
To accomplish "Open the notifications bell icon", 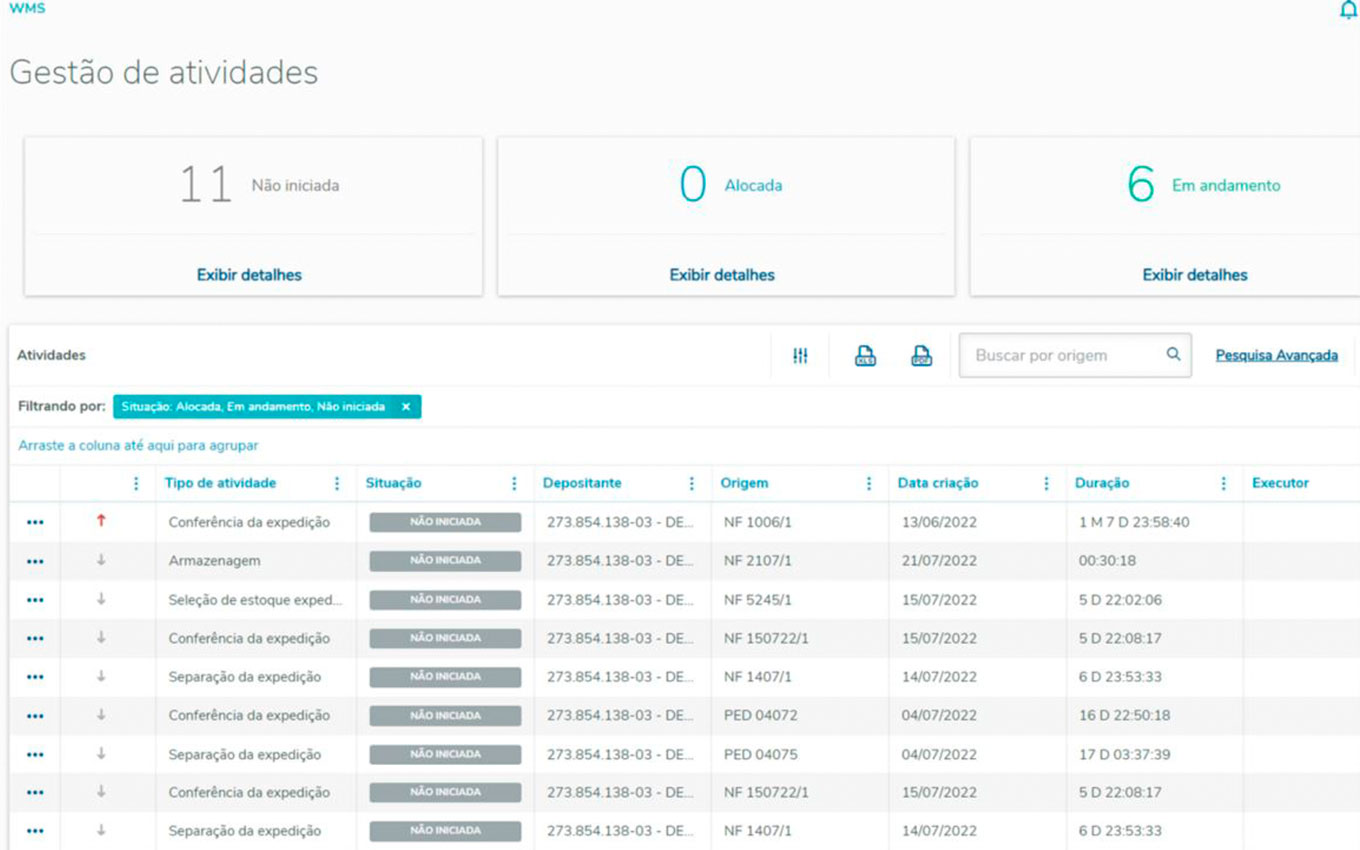I will (x=1347, y=10).
